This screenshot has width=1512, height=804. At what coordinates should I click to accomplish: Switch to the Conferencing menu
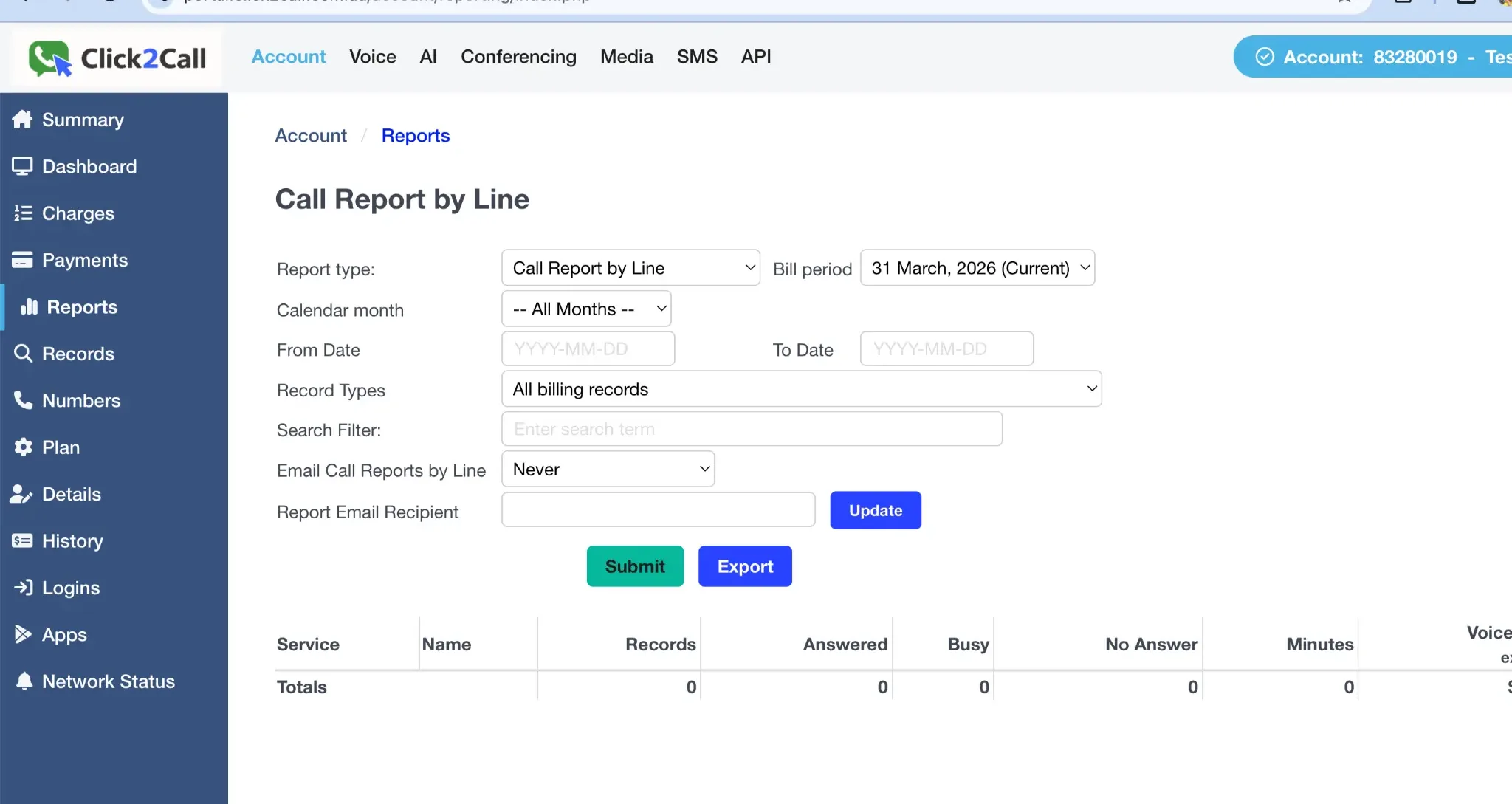click(x=518, y=57)
